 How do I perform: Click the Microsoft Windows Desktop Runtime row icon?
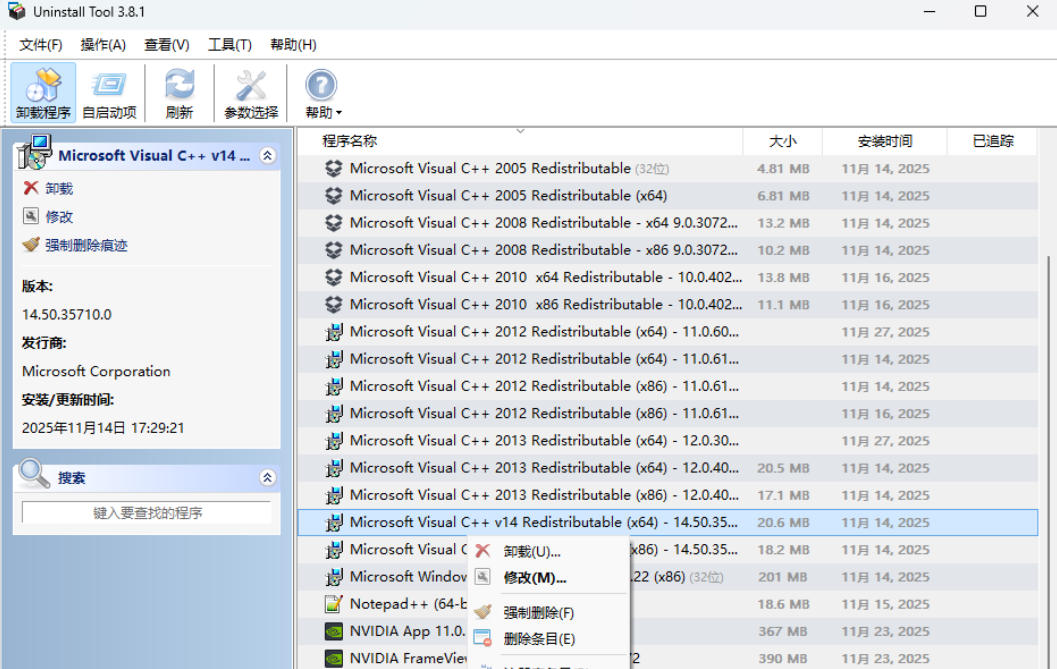tap(334, 577)
